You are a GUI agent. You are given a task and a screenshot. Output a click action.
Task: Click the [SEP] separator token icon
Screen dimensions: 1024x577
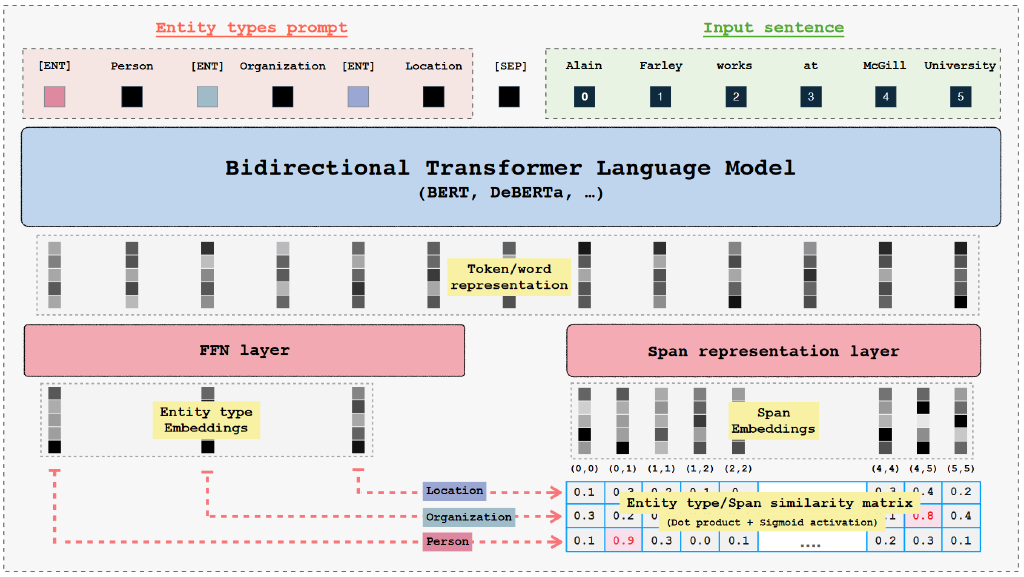coord(509,97)
